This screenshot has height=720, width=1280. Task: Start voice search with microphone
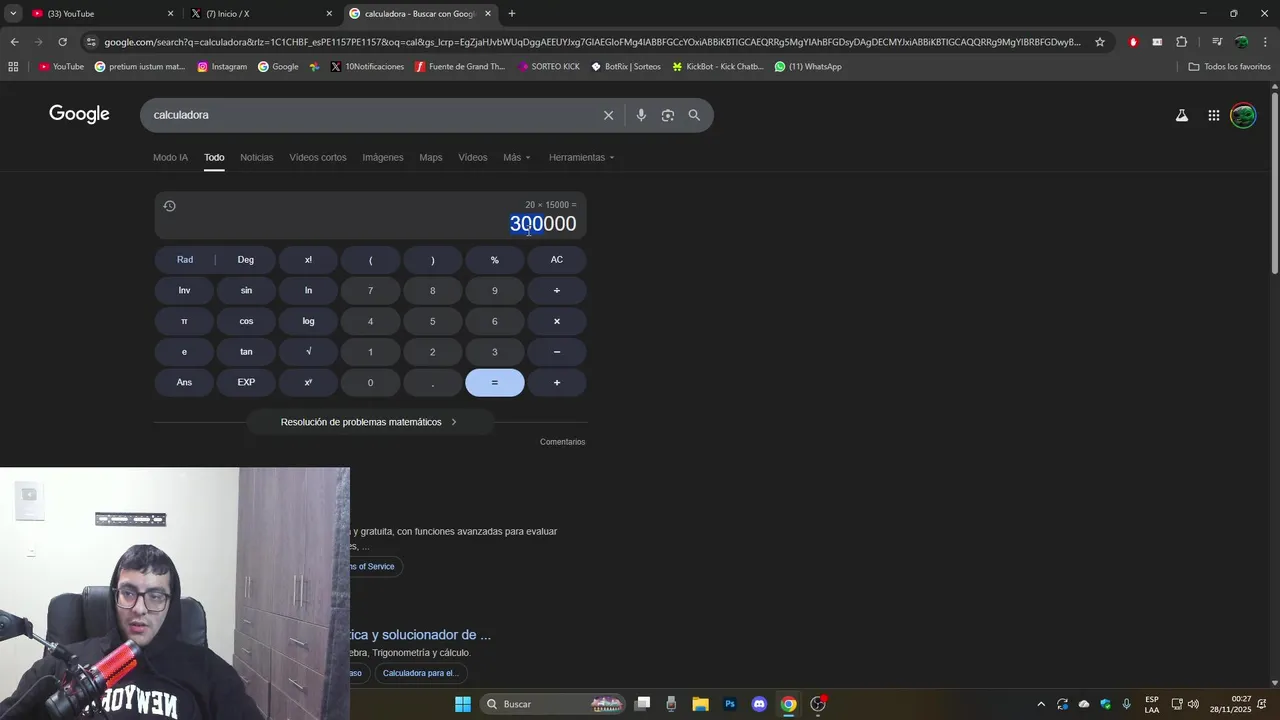tap(641, 115)
